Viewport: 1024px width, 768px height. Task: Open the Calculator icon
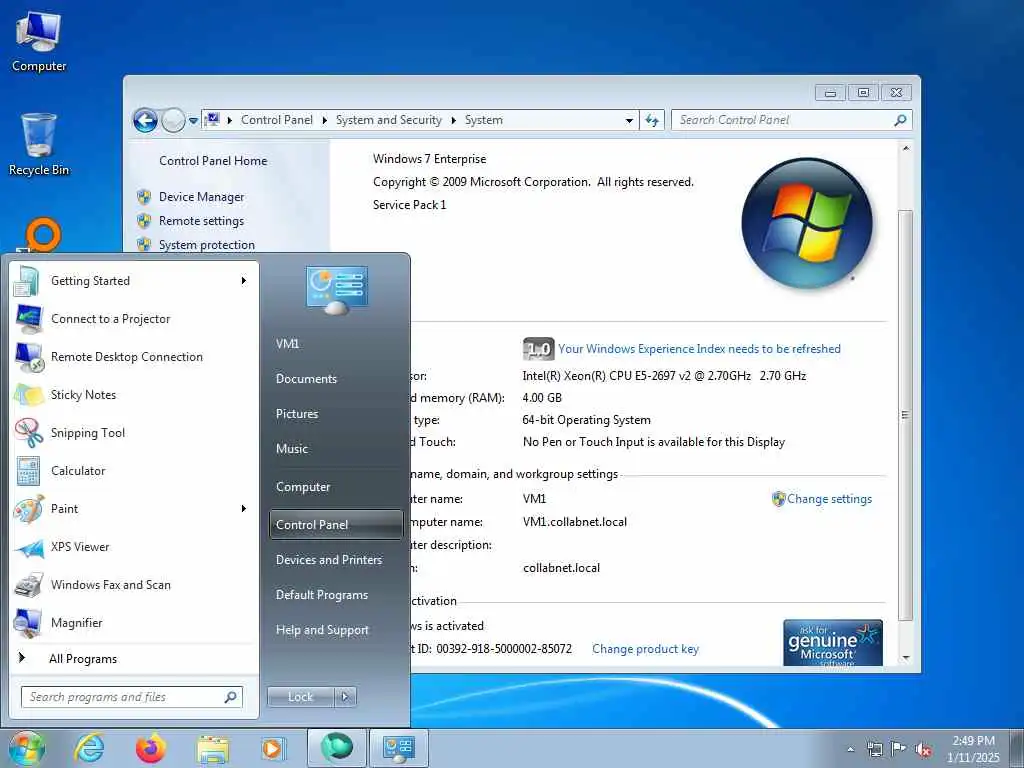point(29,471)
